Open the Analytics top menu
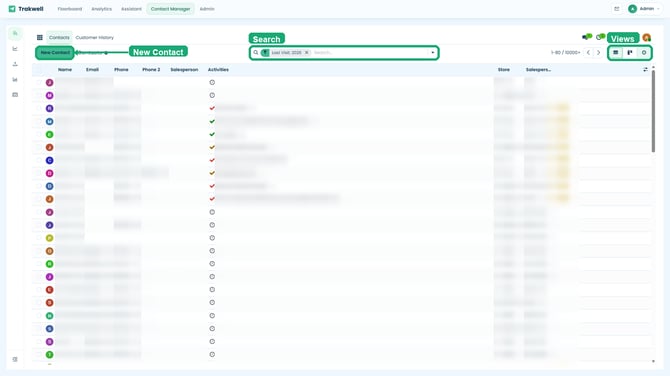This screenshot has height=376, width=670. [101, 9]
